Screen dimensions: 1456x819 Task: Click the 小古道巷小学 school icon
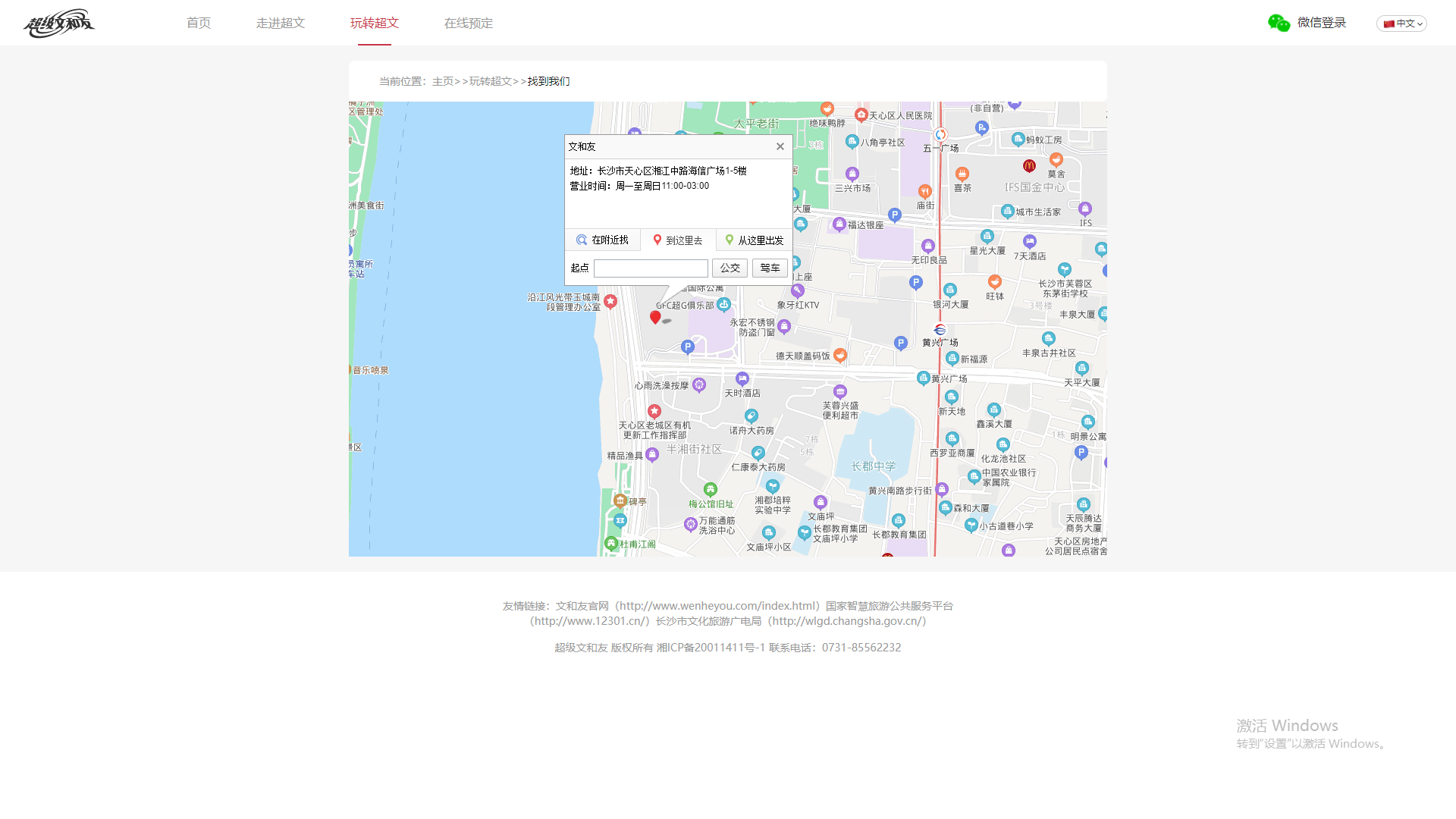coord(971,525)
